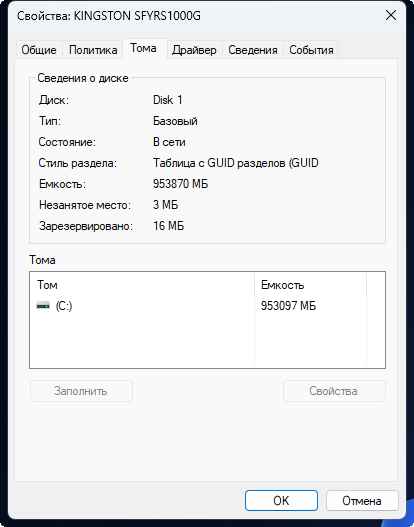Click the В сети status value

point(169,142)
